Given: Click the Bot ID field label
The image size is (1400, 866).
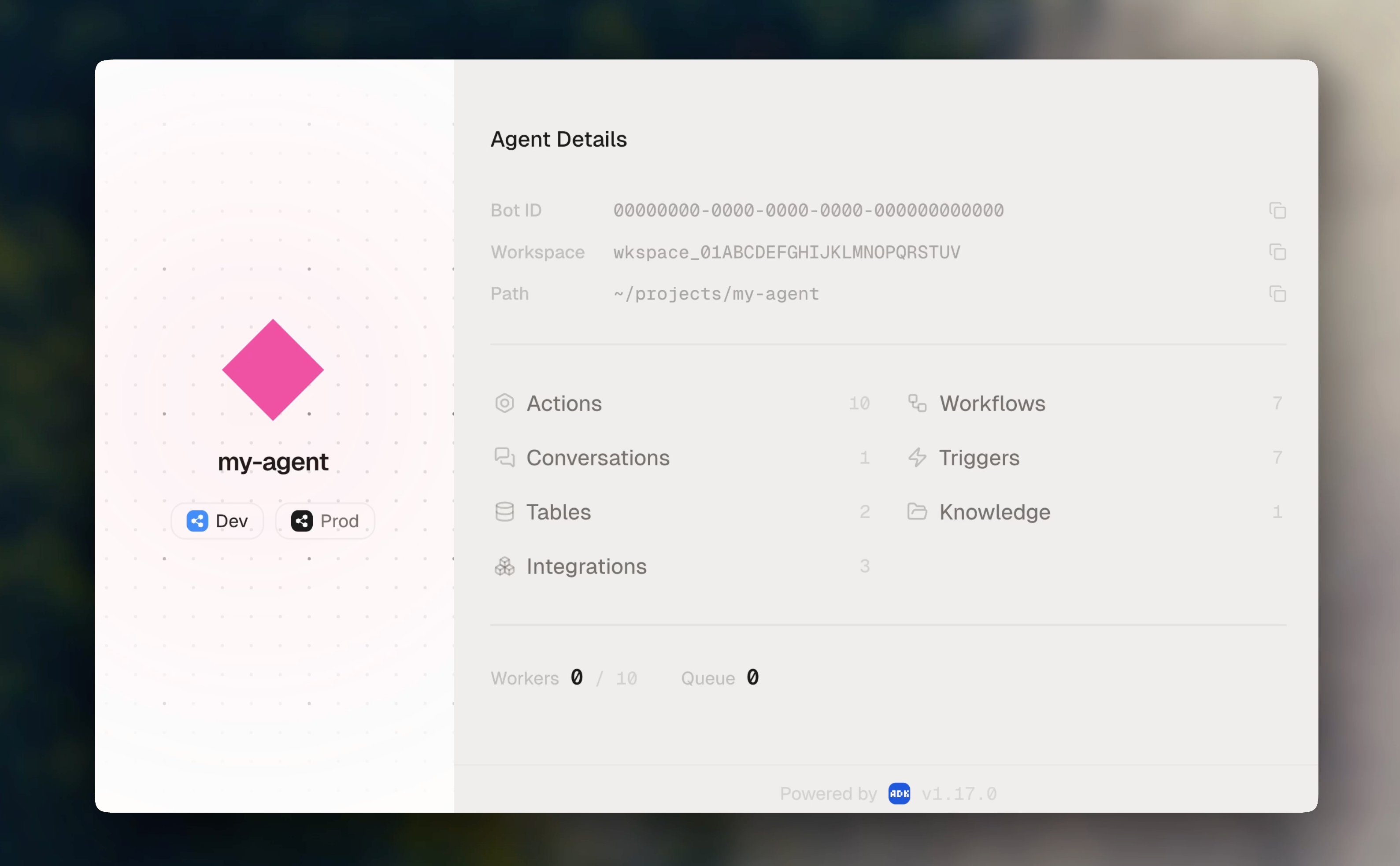Looking at the screenshot, I should (x=516, y=210).
